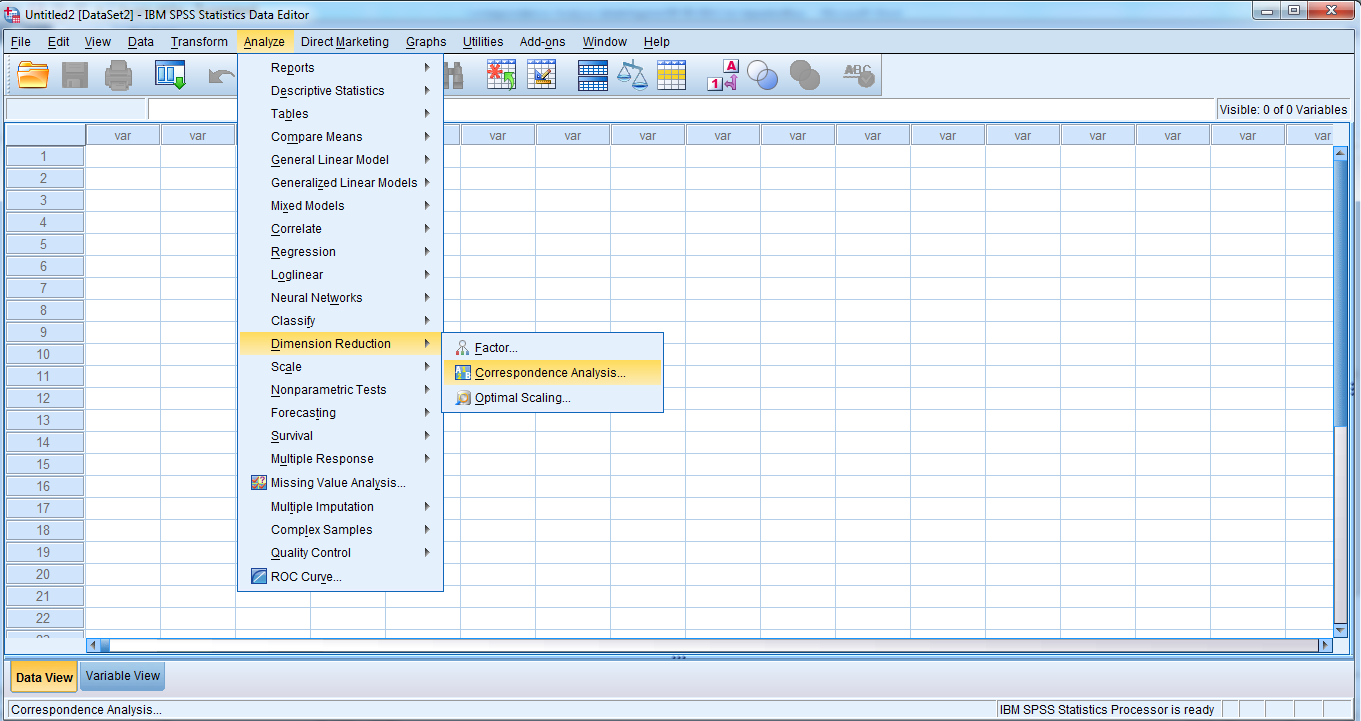Select row header 10

coord(44,354)
